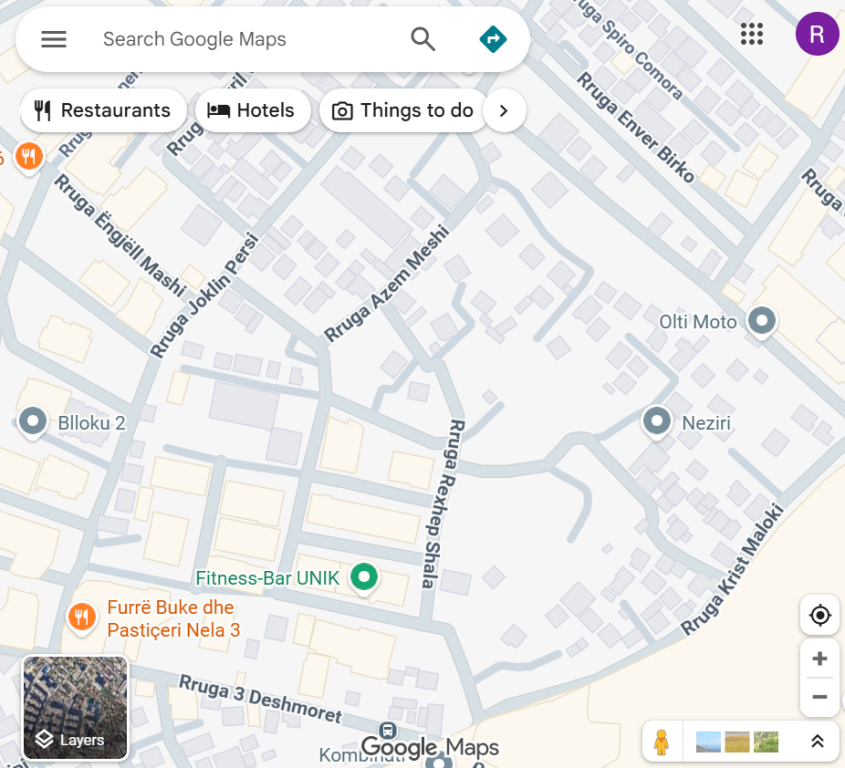
Task: Type in Search Google Maps field
Action: [x=240, y=39]
